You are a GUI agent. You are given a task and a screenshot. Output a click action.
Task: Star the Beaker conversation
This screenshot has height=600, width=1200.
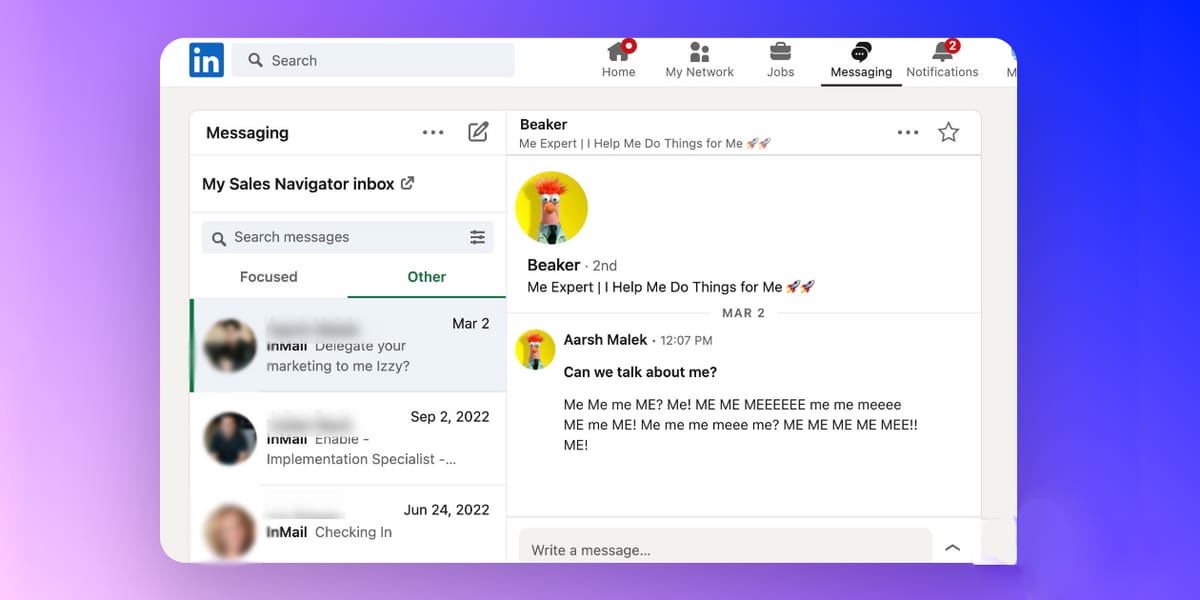click(x=948, y=132)
